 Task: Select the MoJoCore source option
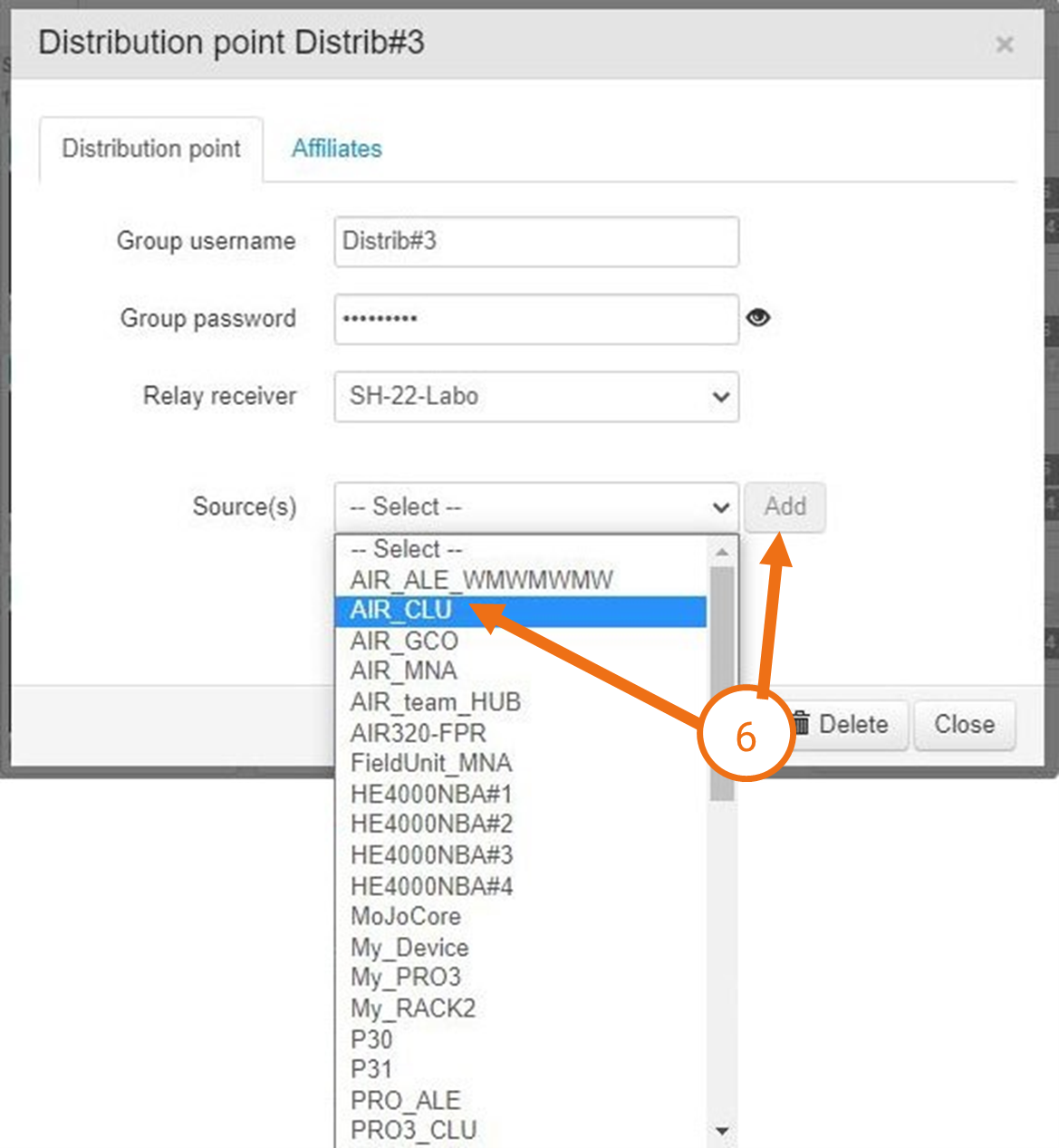click(x=406, y=916)
